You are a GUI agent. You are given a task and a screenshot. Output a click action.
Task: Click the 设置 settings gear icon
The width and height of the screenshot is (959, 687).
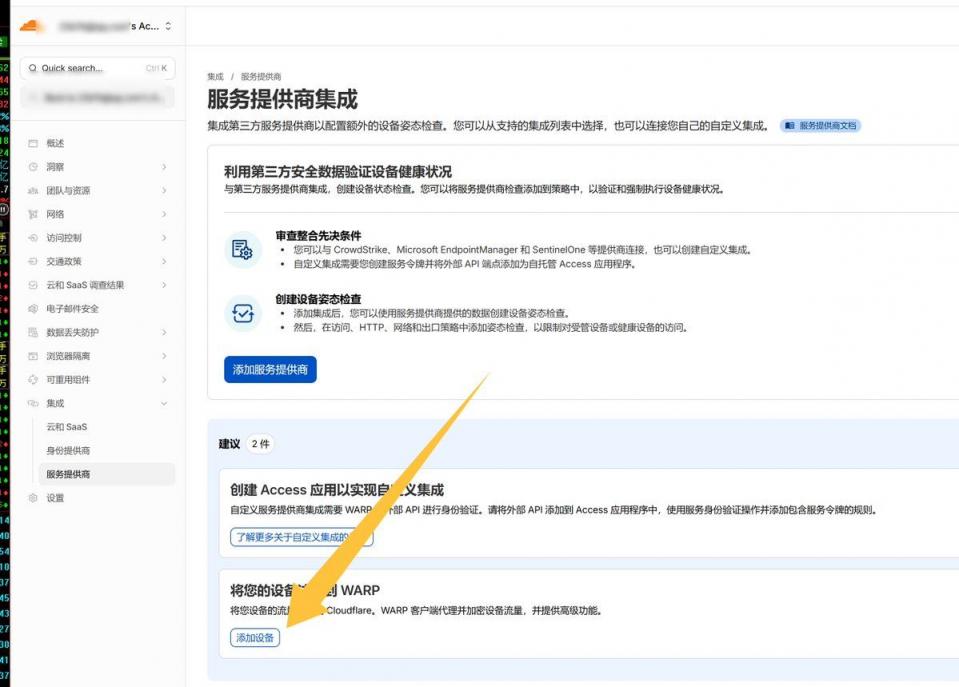[x=33, y=498]
